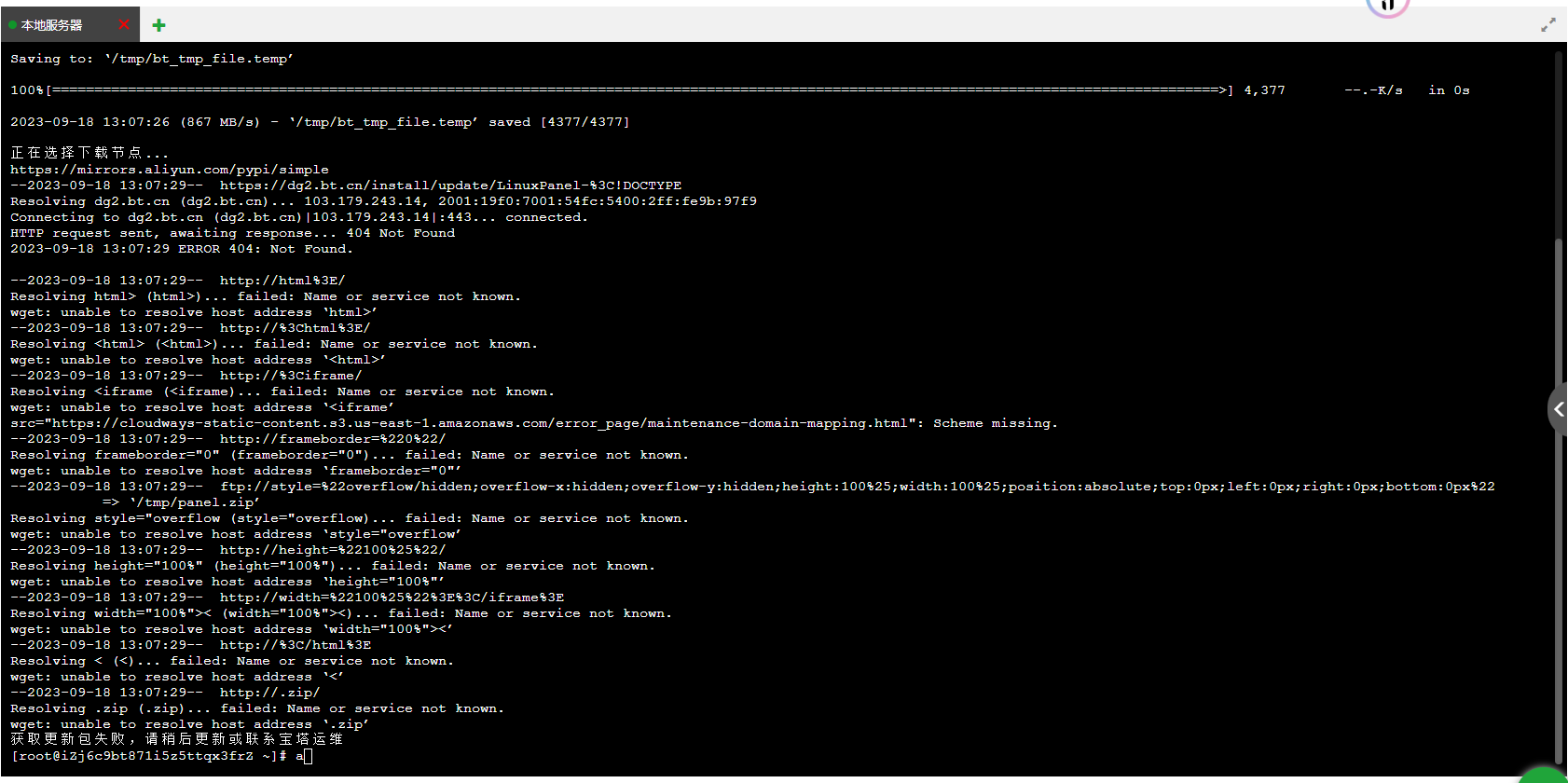This screenshot has height=783, width=1568.
Task: Click the green round button at bottom right
Action: 1544,776
